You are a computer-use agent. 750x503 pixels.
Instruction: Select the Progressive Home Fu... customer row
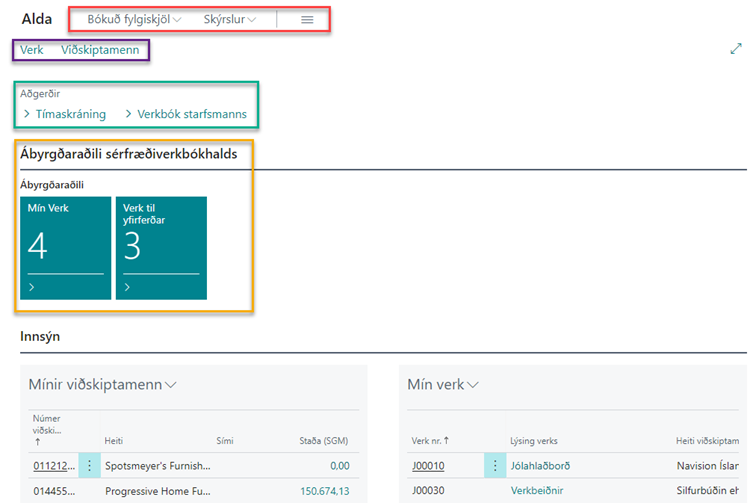158,491
